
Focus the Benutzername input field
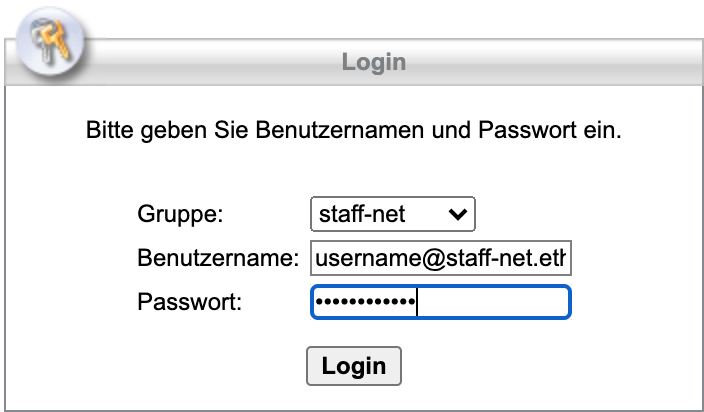pos(440,258)
